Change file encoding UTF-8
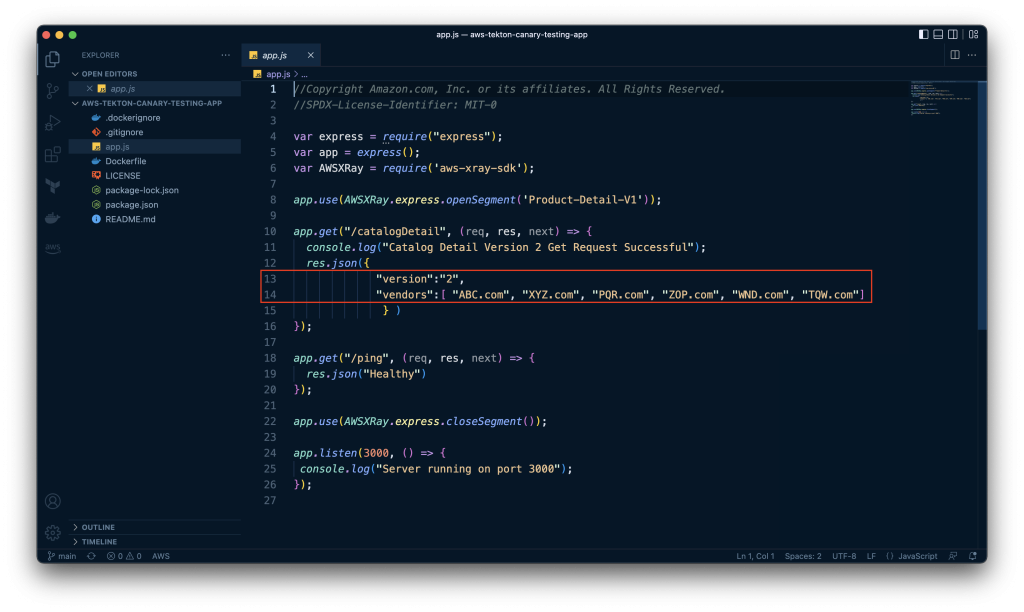Viewport: 1024px width, 612px height. point(844,556)
